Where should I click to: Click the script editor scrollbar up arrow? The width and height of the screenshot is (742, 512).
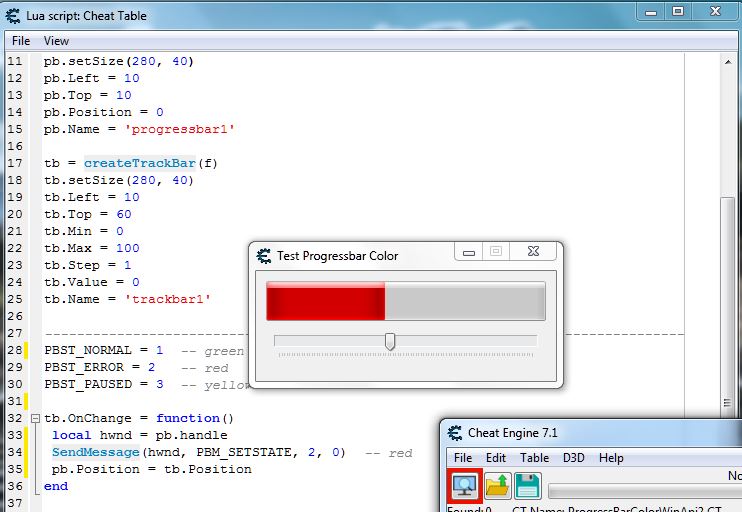(728, 62)
